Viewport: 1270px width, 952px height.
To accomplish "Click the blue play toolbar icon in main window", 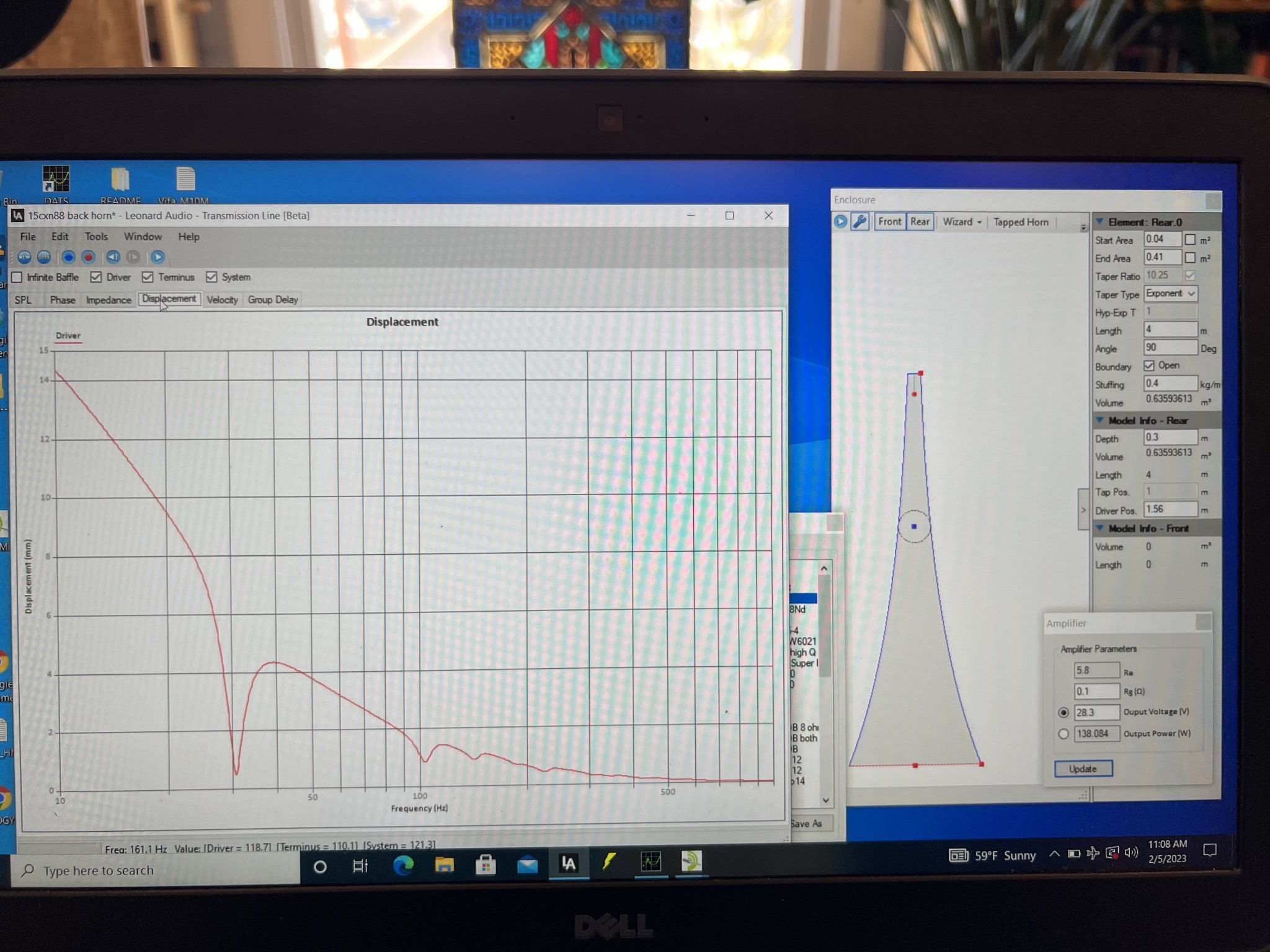I will click(158, 257).
